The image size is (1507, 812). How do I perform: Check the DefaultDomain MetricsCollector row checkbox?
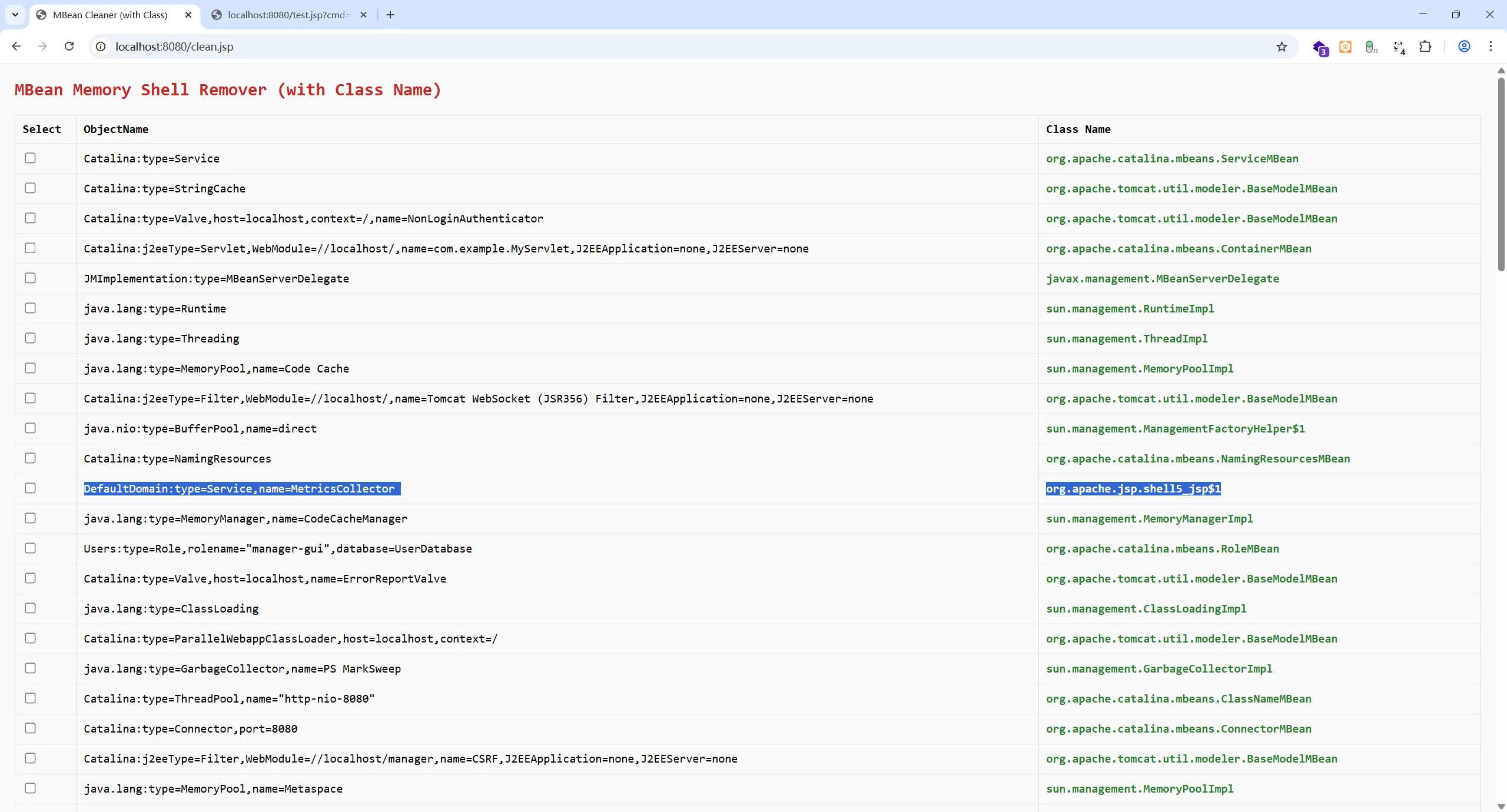[31, 488]
